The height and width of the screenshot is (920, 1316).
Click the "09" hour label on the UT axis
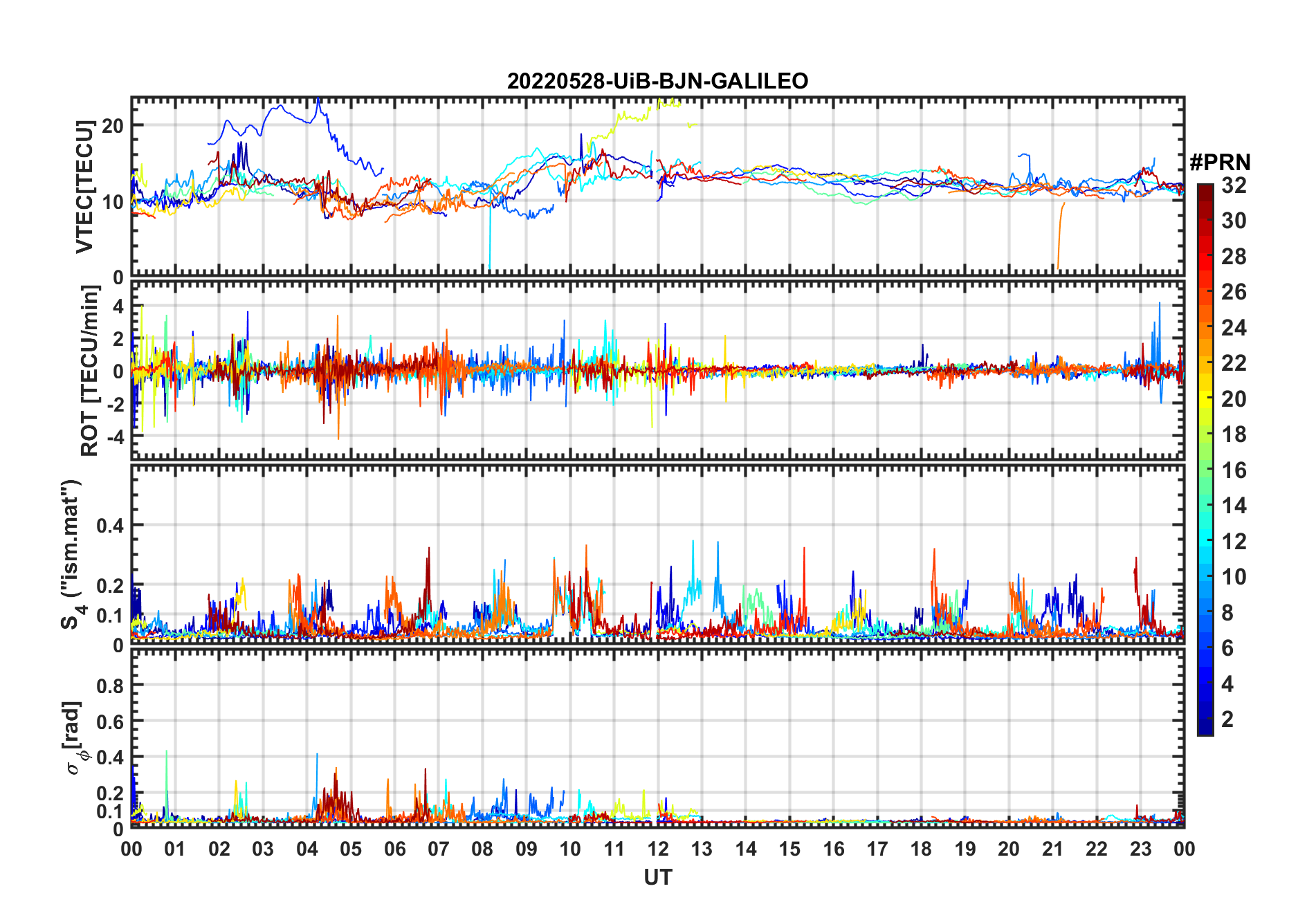pos(526,849)
